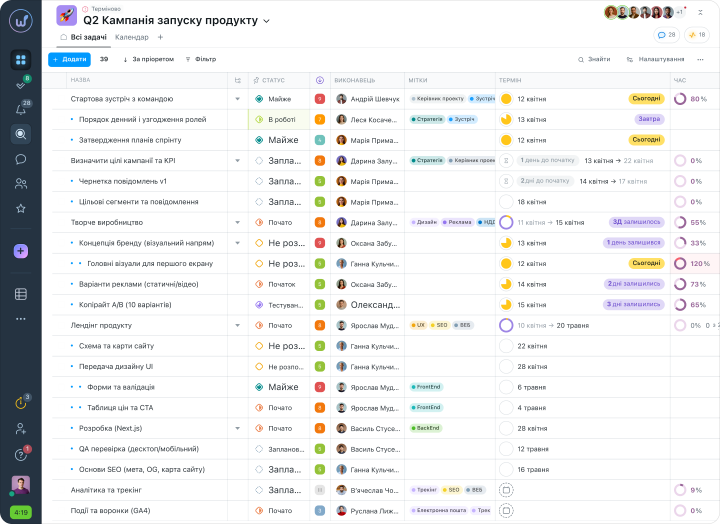Open help question mark icon
720x524 pixels.
(21, 455)
